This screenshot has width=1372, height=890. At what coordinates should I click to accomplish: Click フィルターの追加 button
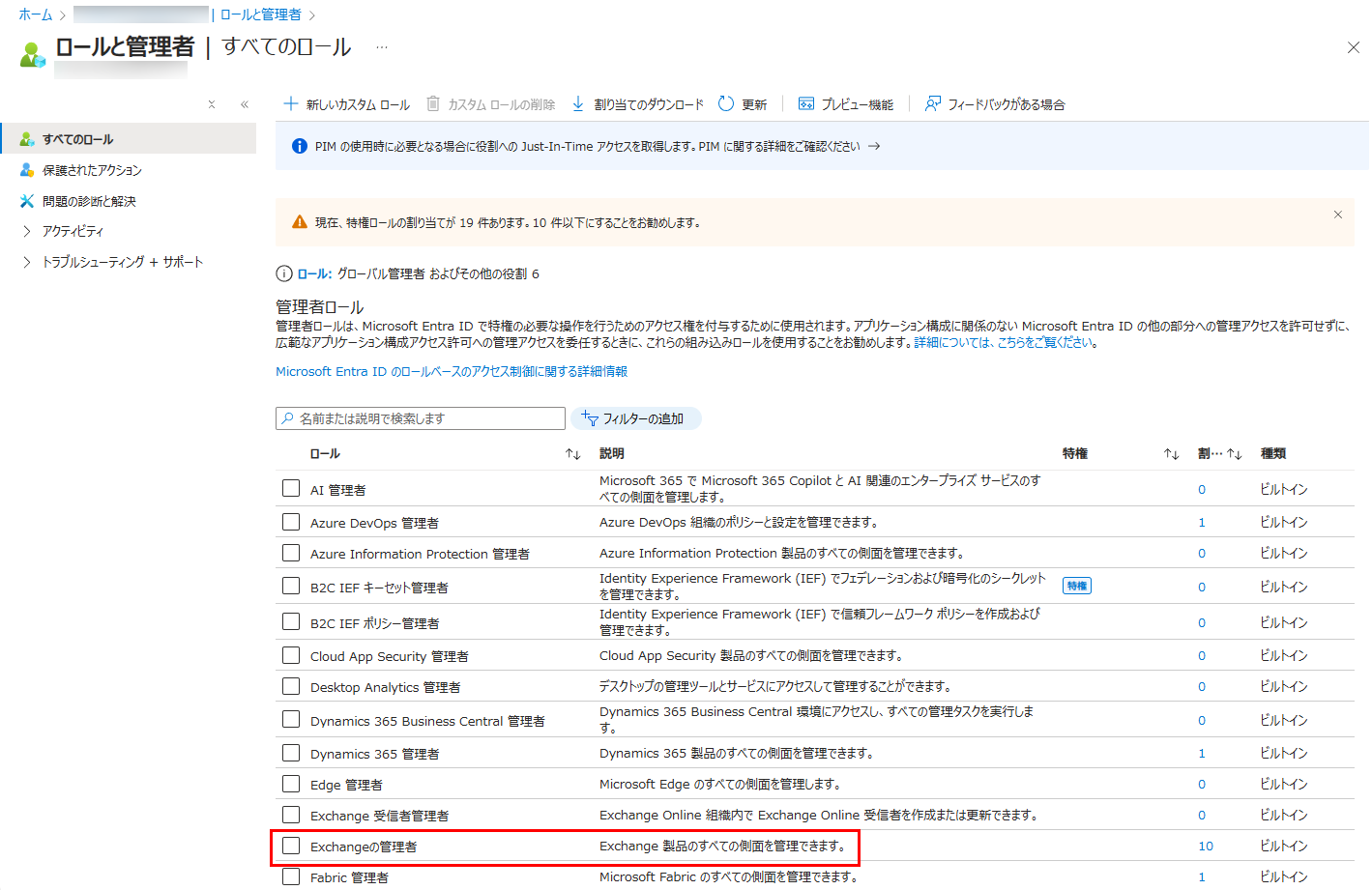635,418
